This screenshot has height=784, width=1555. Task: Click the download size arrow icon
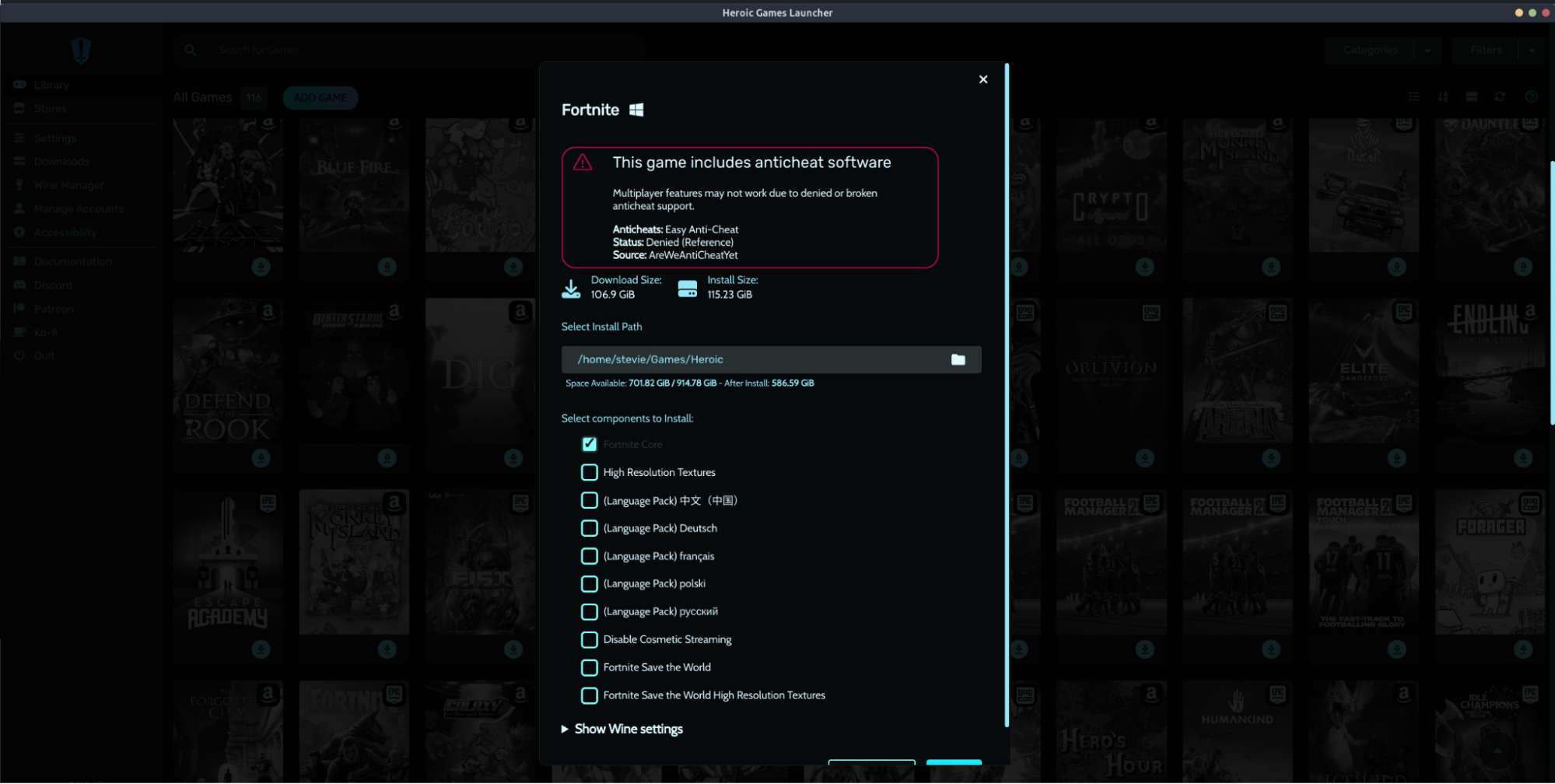(x=571, y=289)
